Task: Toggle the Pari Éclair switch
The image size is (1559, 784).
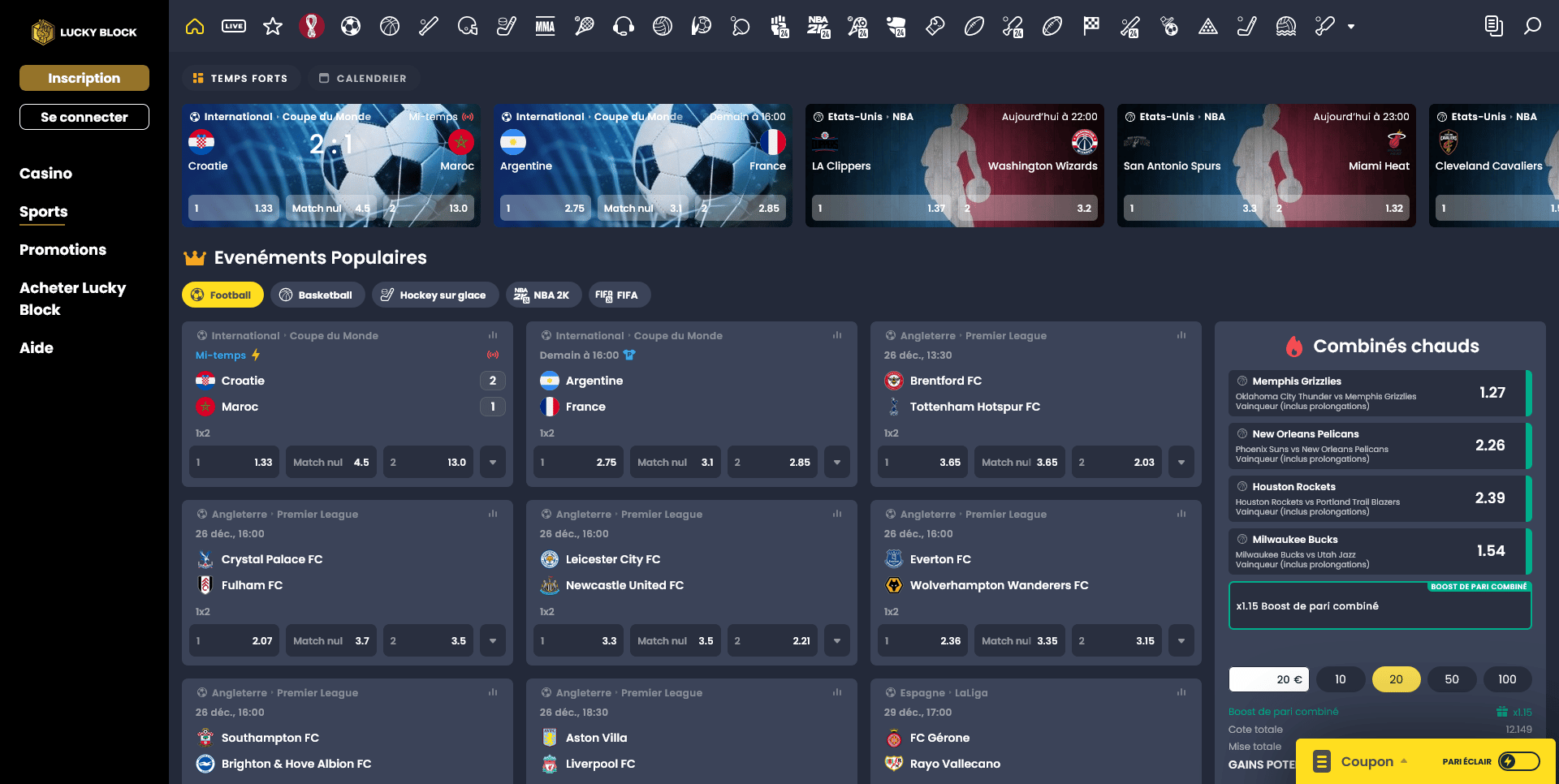Action: coord(1518,761)
